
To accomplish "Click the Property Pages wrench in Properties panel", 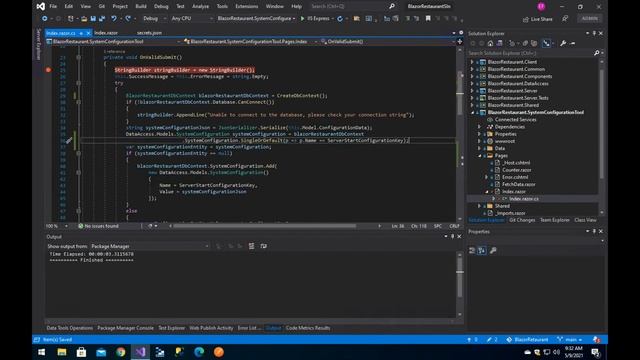I will coord(493,251).
